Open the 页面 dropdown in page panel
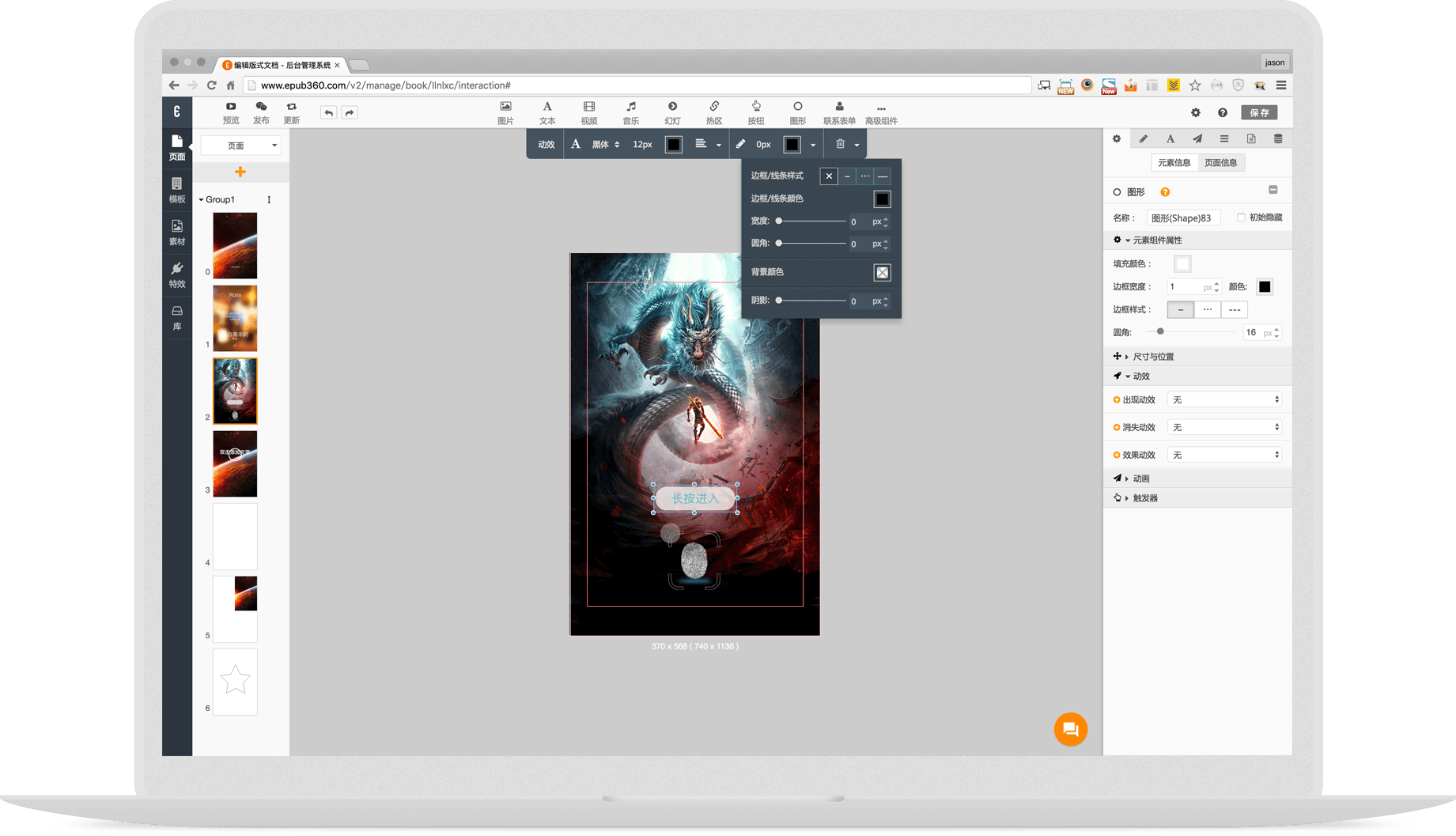 240,146
